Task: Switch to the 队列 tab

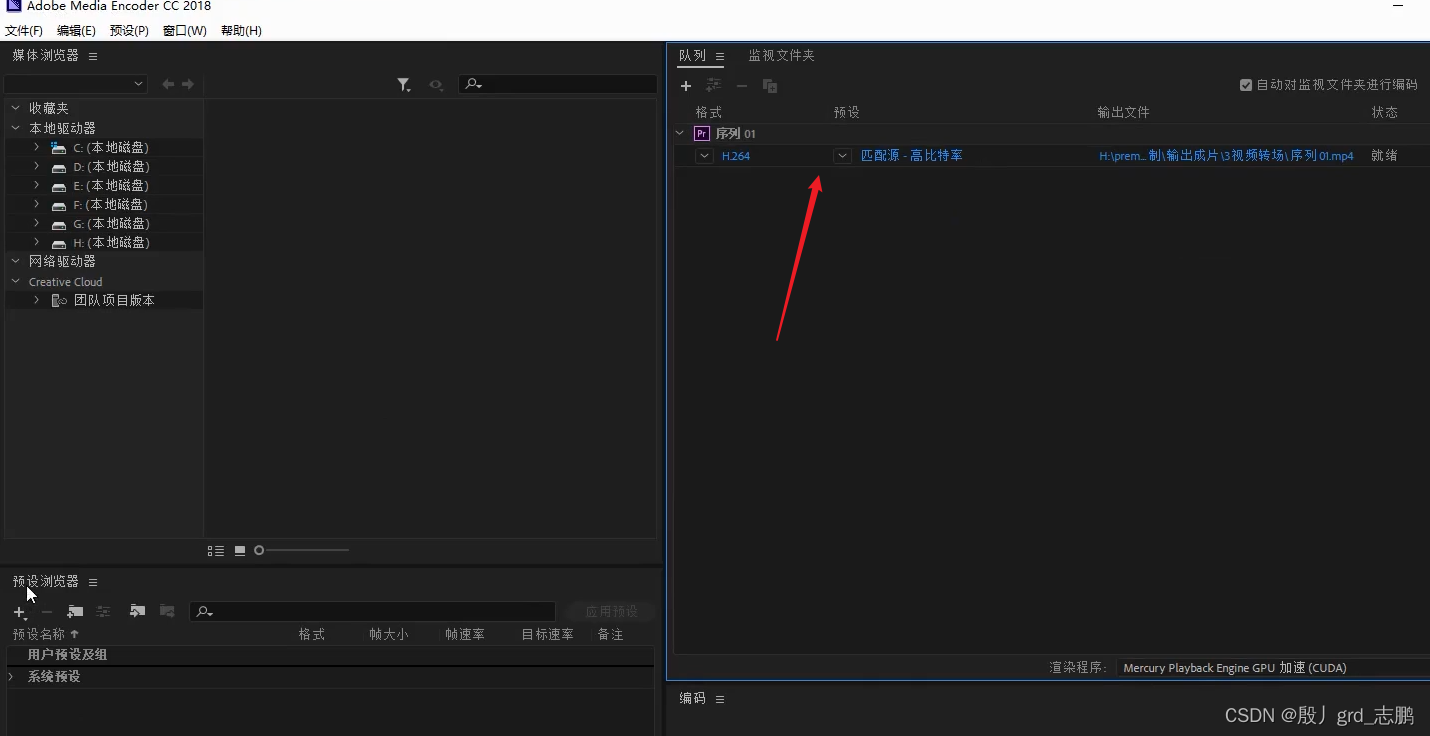Action: [692, 56]
